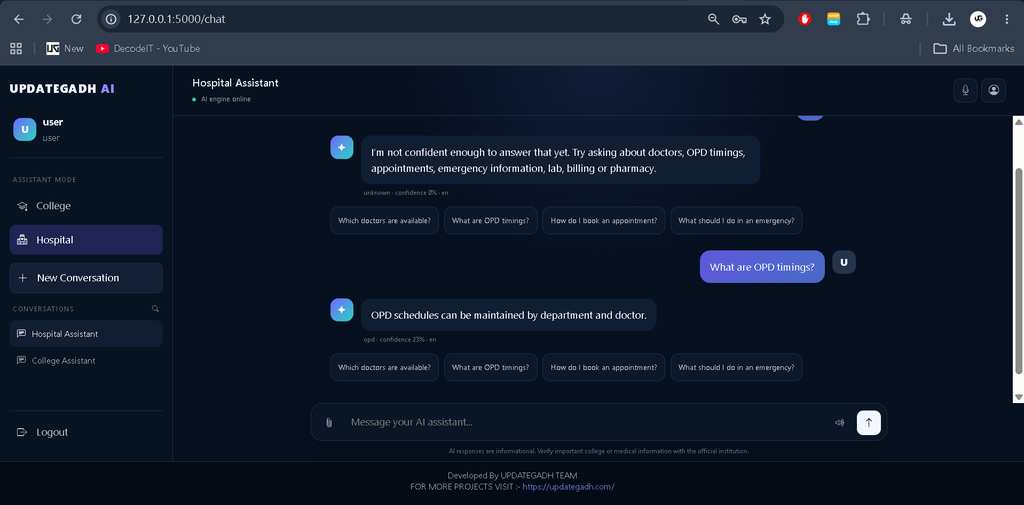The height and width of the screenshot is (505, 1024).
Task: Click the 'unknown · confidence 0% · en' label
Action: [x=406, y=193]
